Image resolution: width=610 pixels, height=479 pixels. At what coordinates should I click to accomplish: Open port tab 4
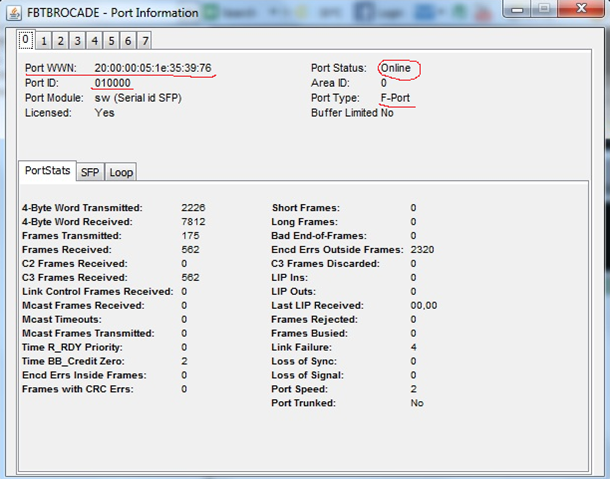(95, 41)
